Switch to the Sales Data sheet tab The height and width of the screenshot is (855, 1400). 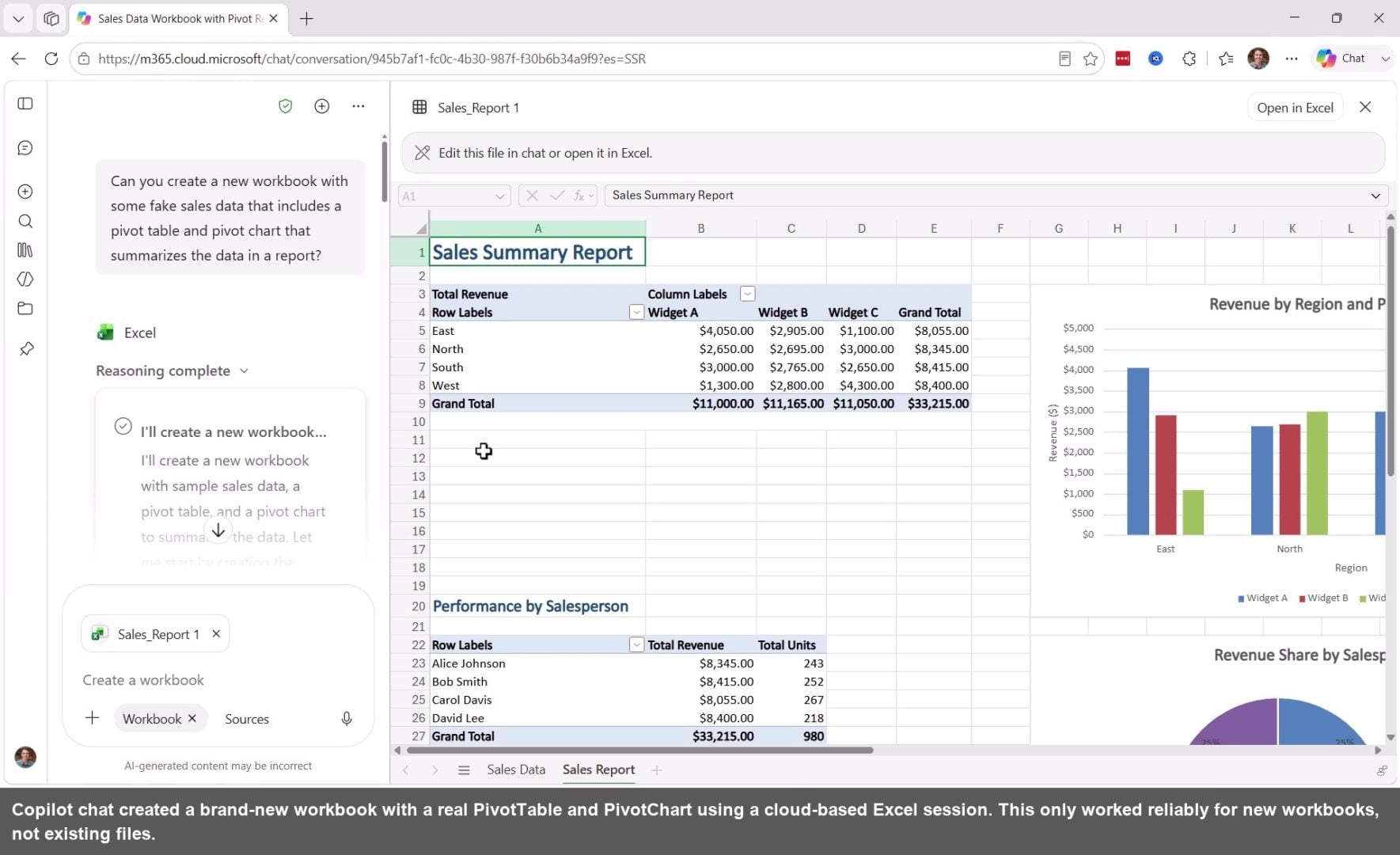[516, 769]
